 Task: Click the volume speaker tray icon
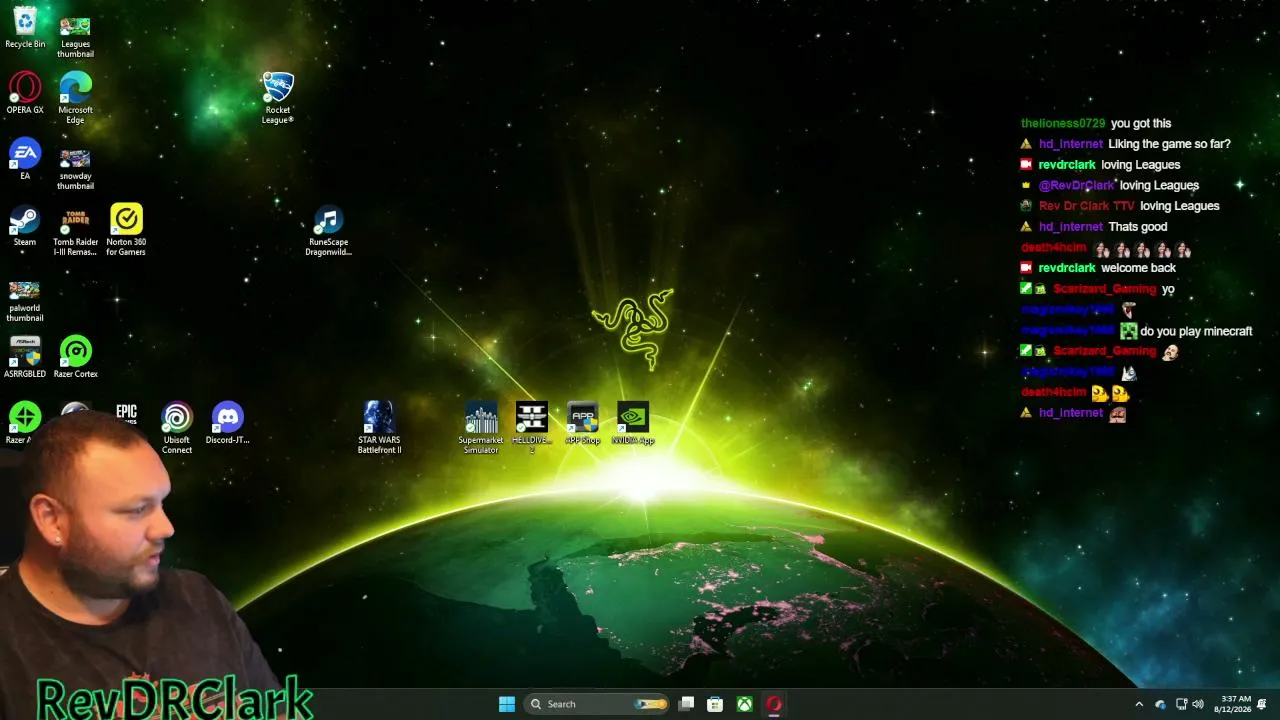[1198, 704]
